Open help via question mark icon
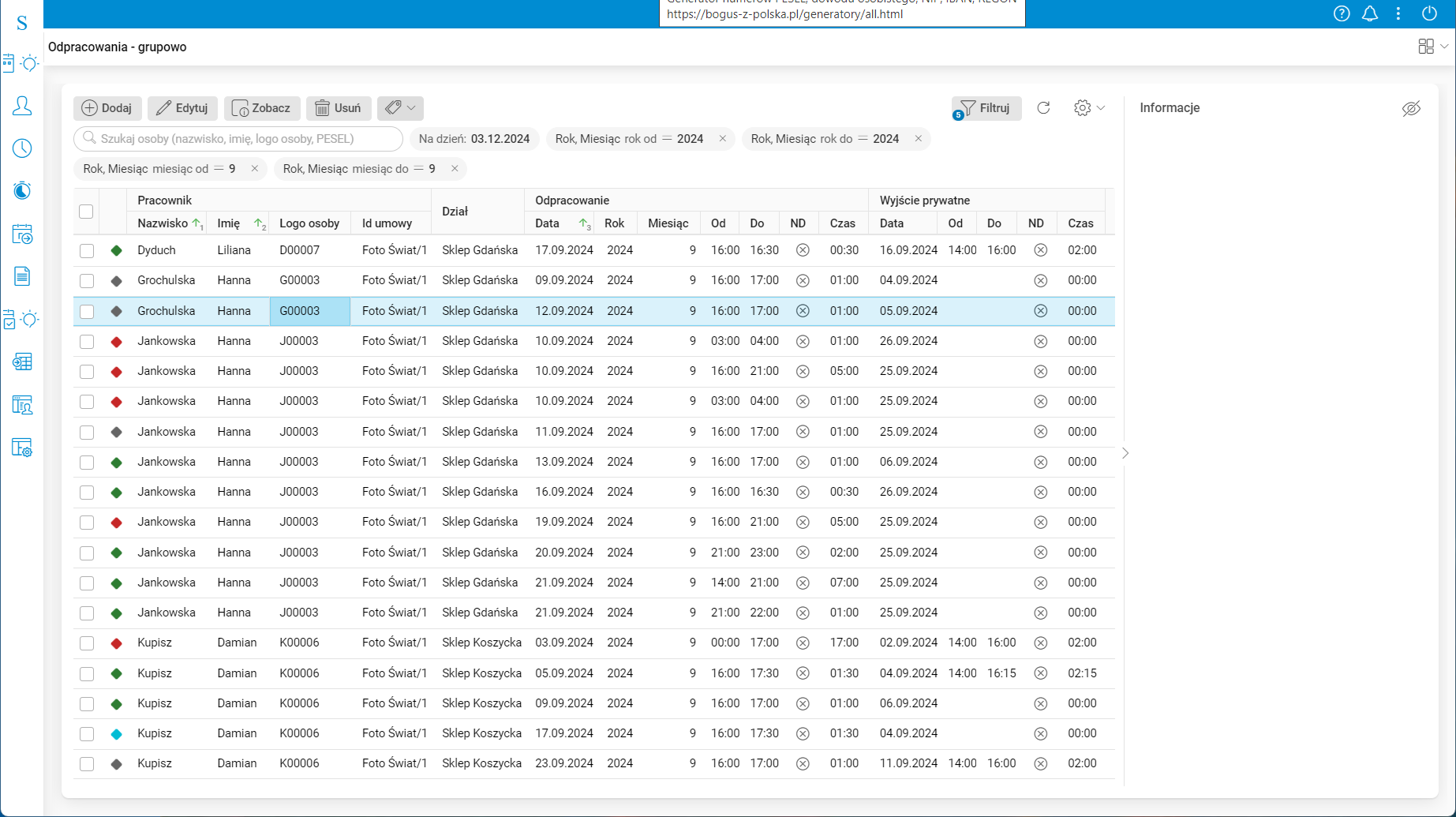This screenshot has height=817, width=1456. tap(1342, 13)
